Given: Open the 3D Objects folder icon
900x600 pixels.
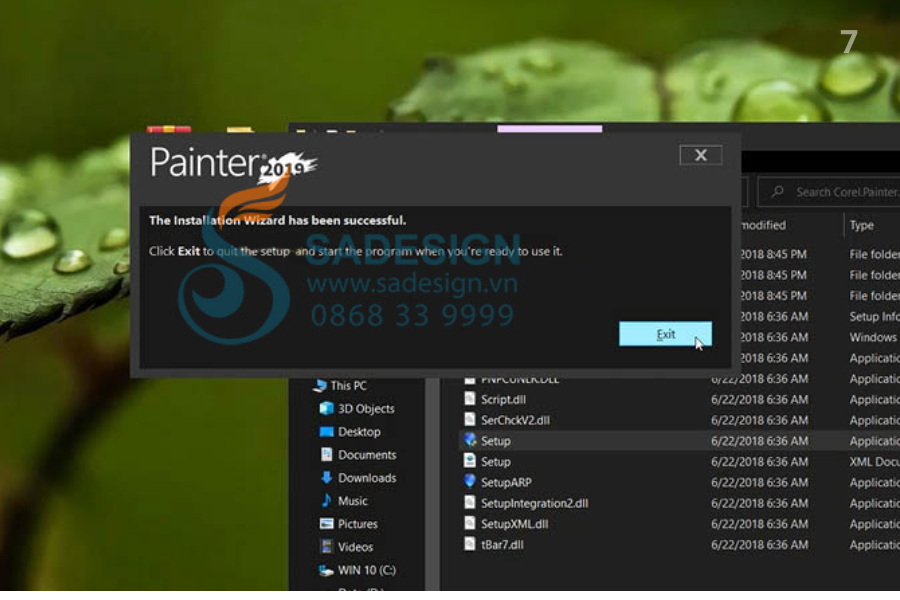Looking at the screenshot, I should pyautogui.click(x=326, y=408).
